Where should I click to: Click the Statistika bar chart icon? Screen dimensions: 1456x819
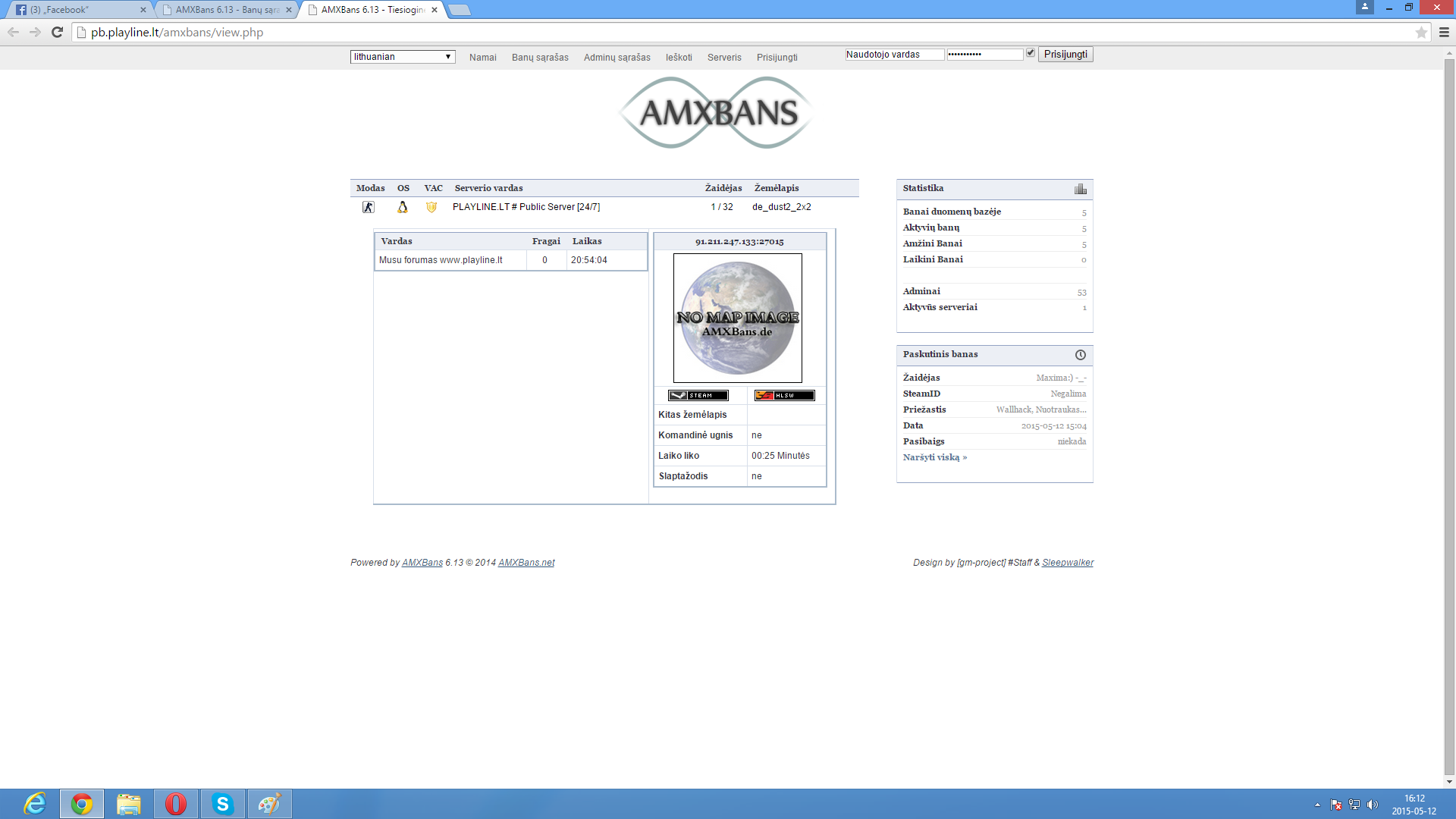(1081, 188)
